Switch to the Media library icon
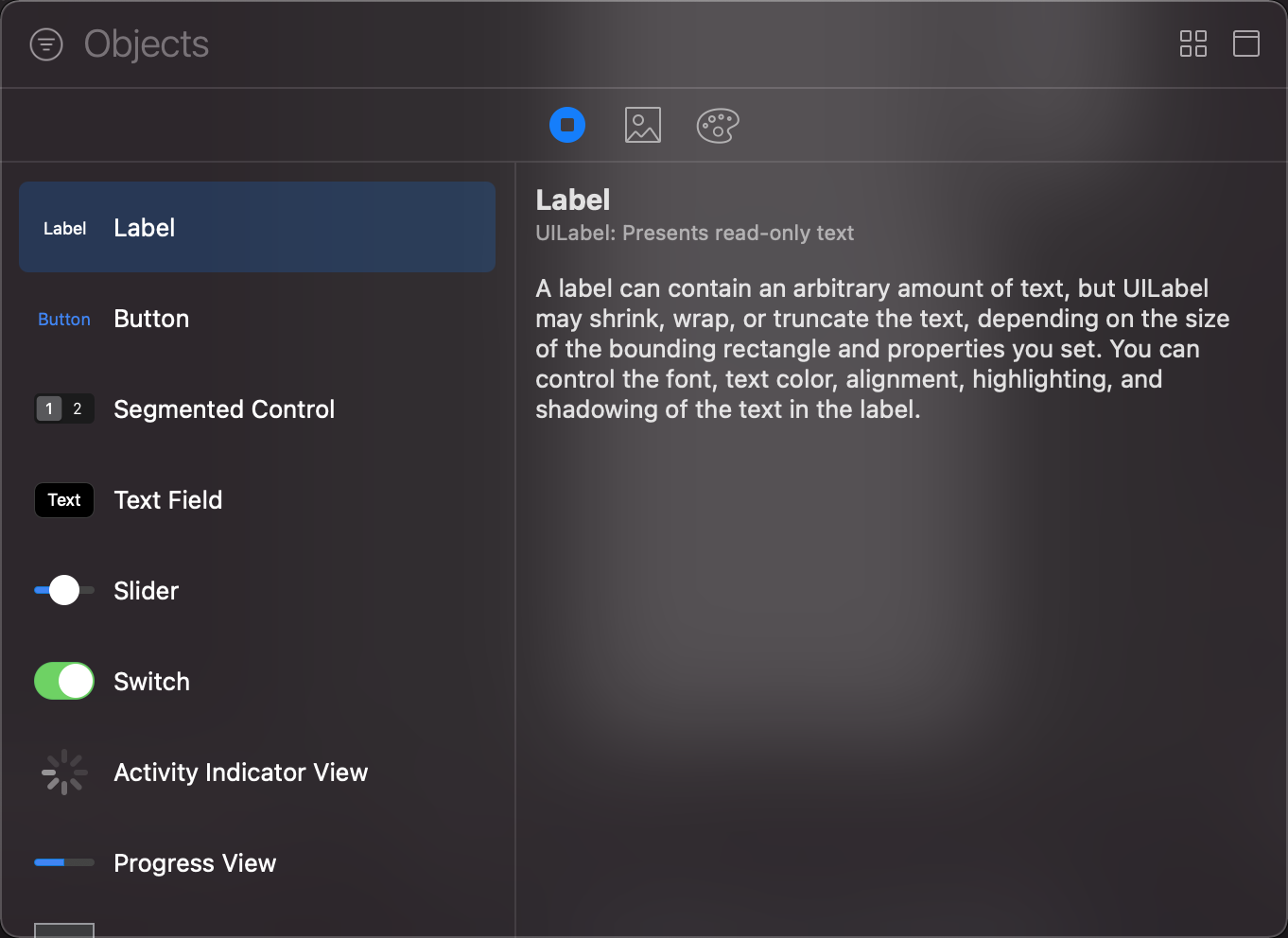 (x=642, y=124)
